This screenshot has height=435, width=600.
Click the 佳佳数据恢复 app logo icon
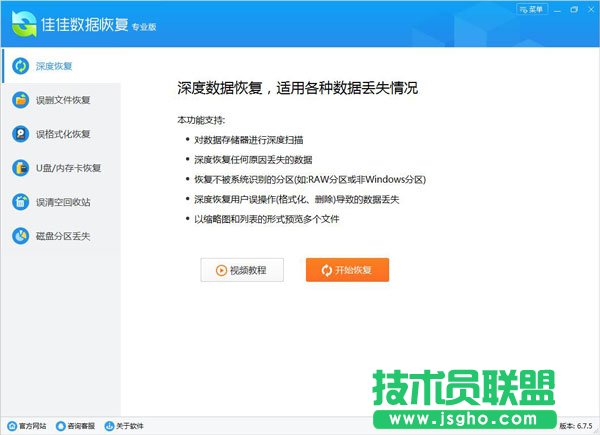click(24, 24)
